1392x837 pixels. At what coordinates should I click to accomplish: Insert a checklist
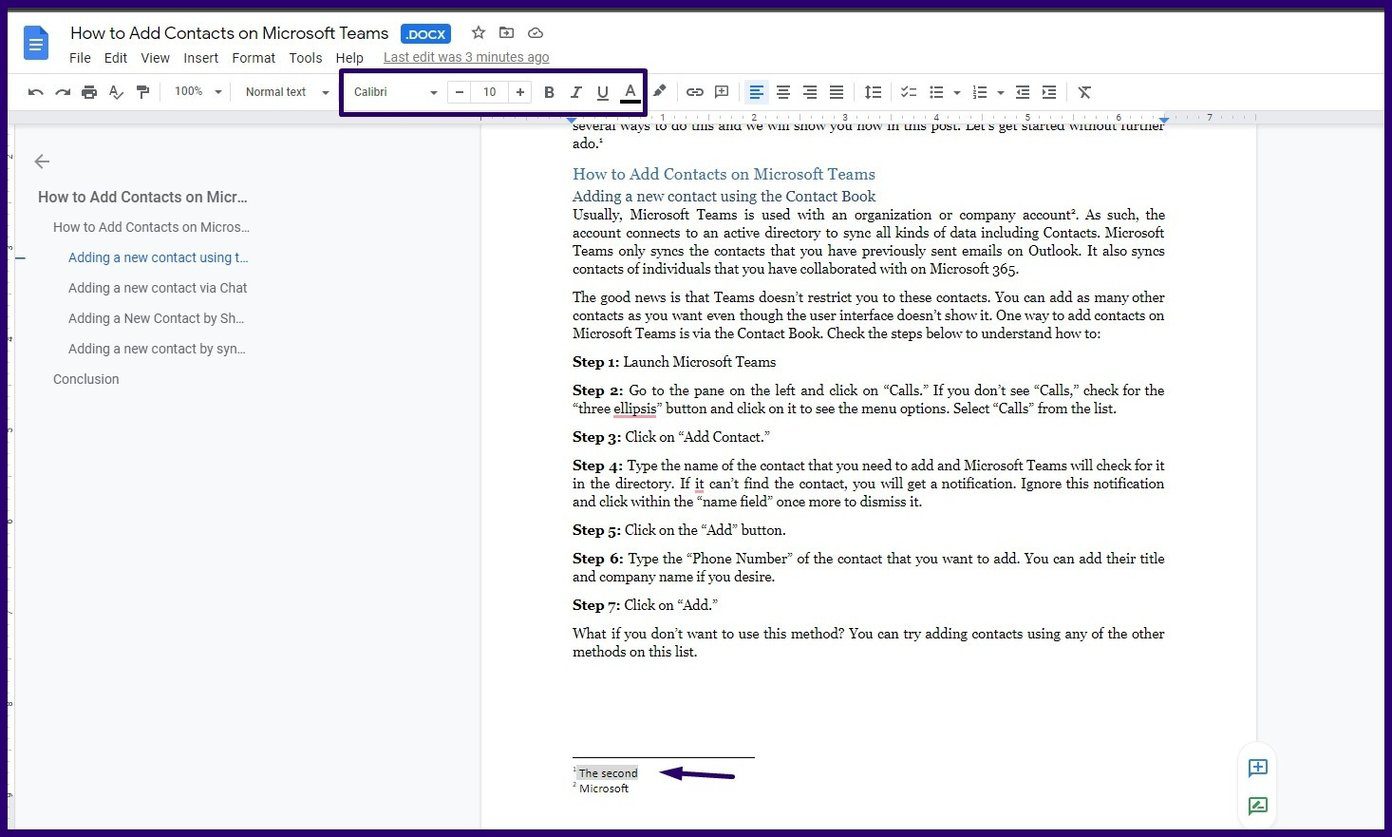pos(909,92)
